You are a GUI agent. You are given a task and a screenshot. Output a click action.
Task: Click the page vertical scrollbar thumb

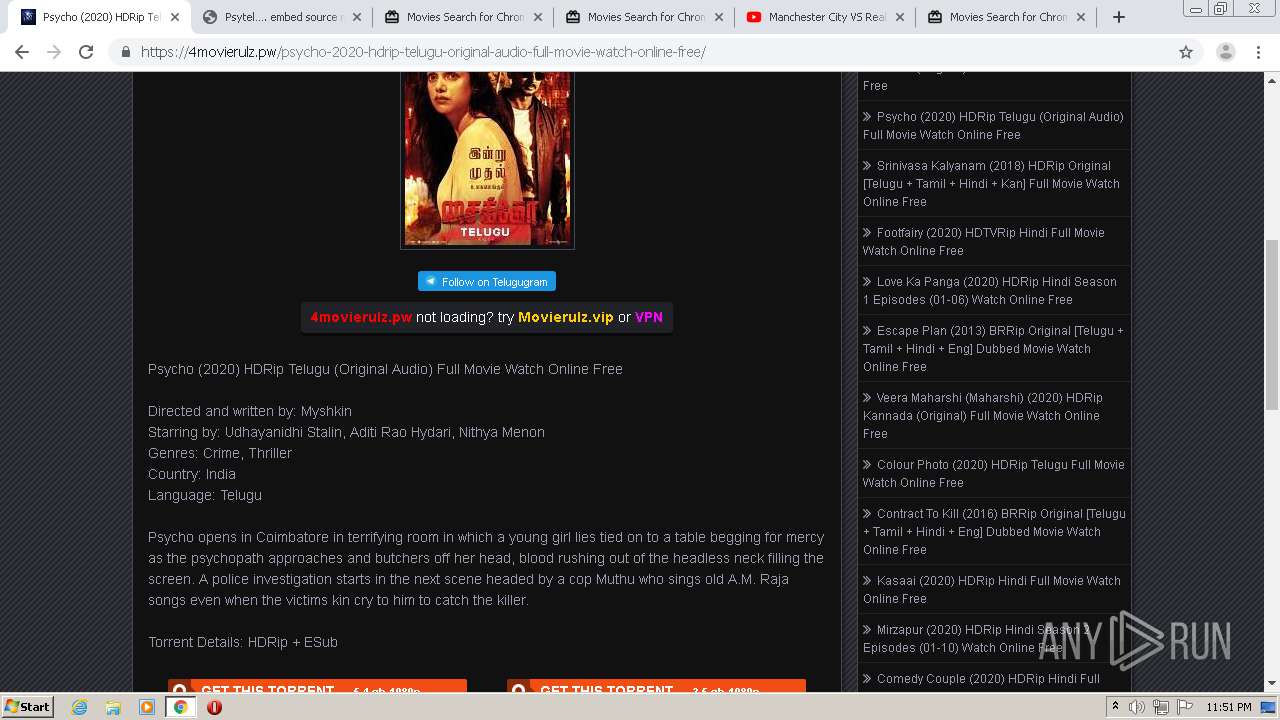[x=1271, y=325]
